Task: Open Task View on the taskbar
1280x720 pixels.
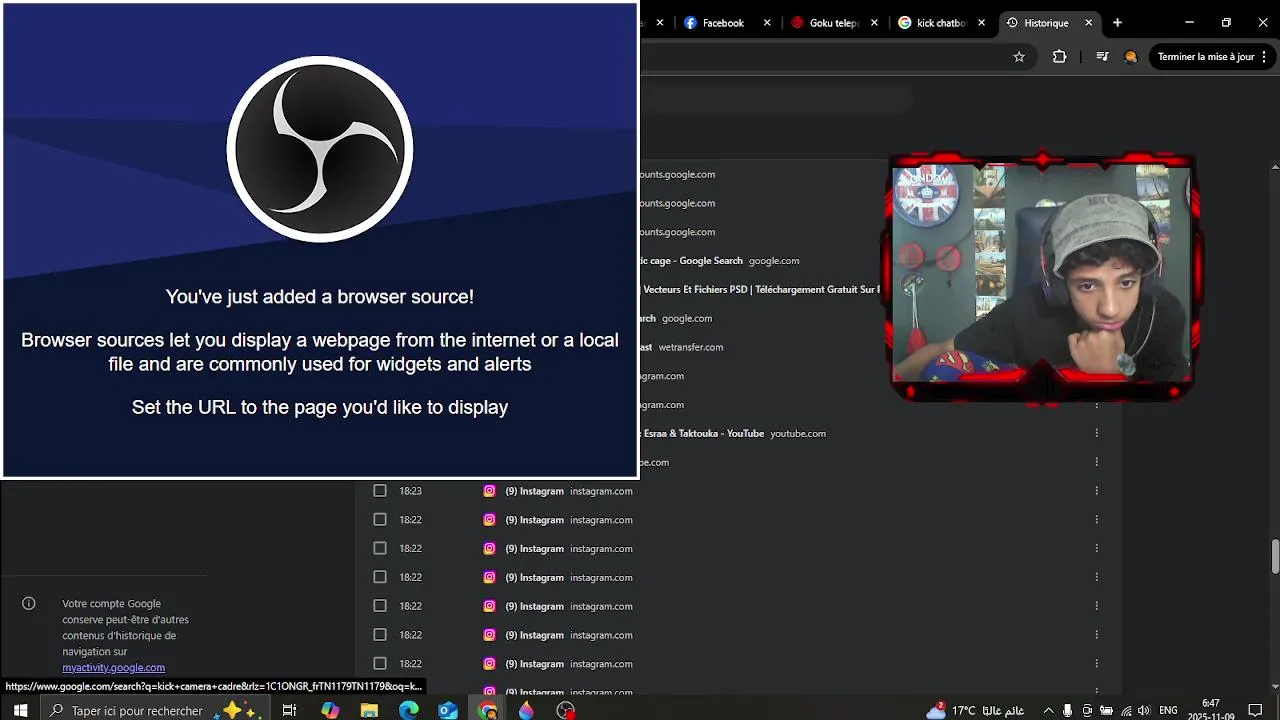Action: (x=289, y=710)
